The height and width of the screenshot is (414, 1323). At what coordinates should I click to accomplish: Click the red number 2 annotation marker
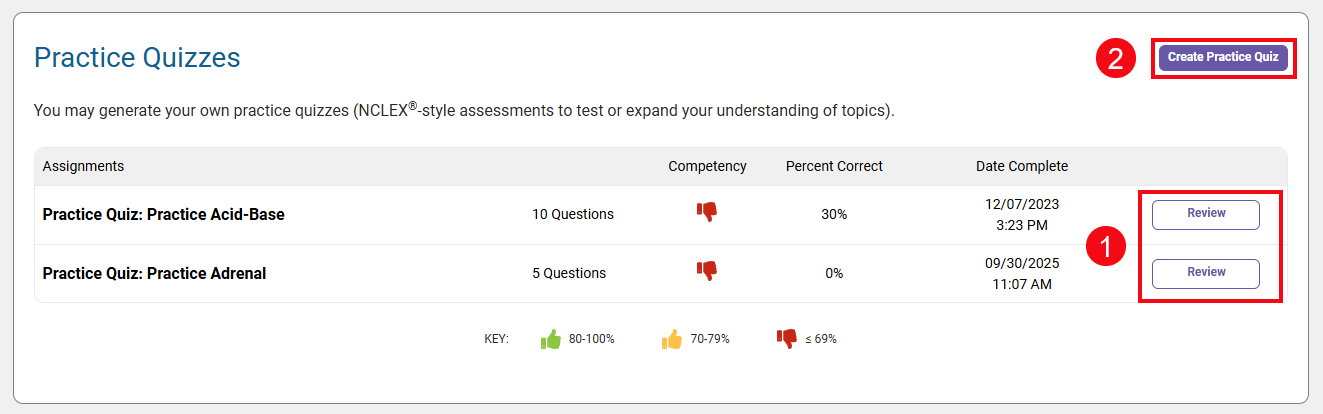[x=1116, y=58]
